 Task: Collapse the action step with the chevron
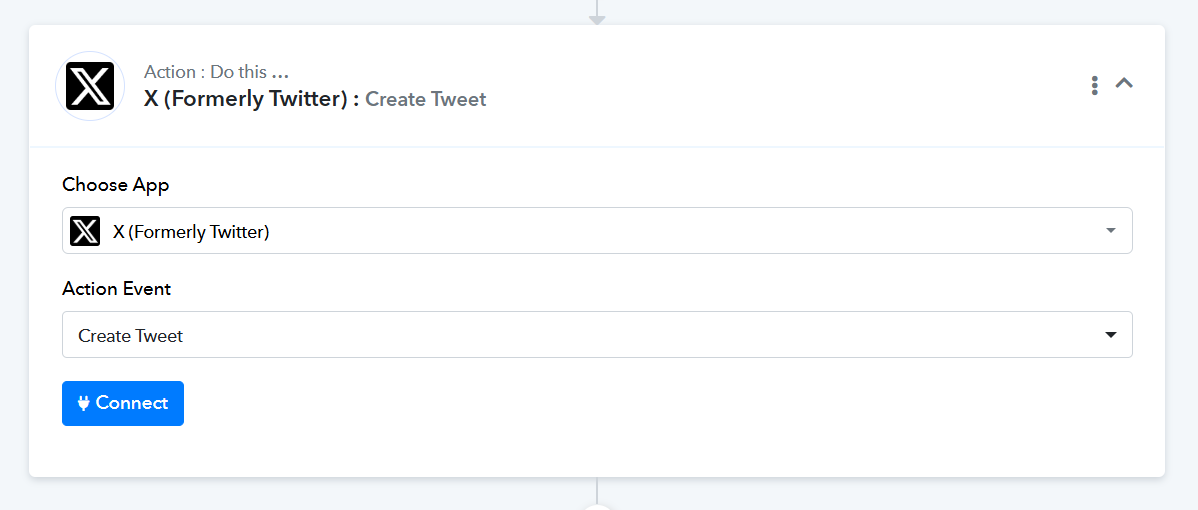click(1124, 84)
